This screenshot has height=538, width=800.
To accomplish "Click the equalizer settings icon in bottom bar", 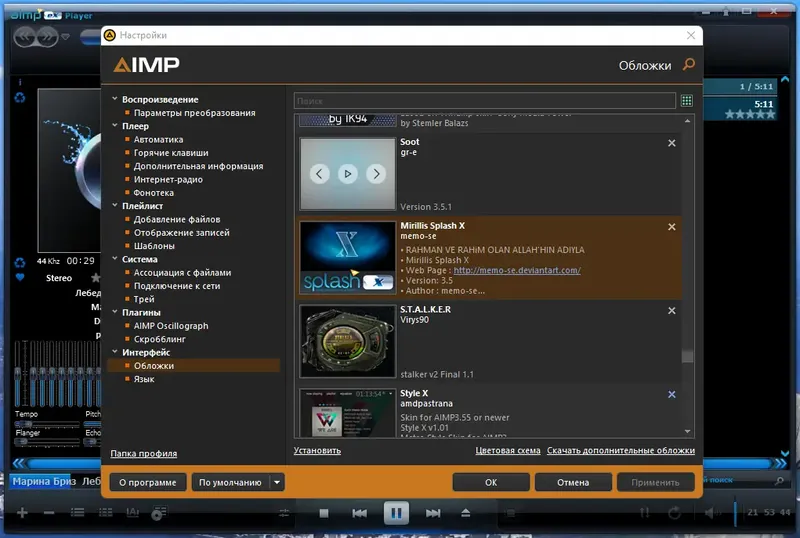I will pos(284,513).
